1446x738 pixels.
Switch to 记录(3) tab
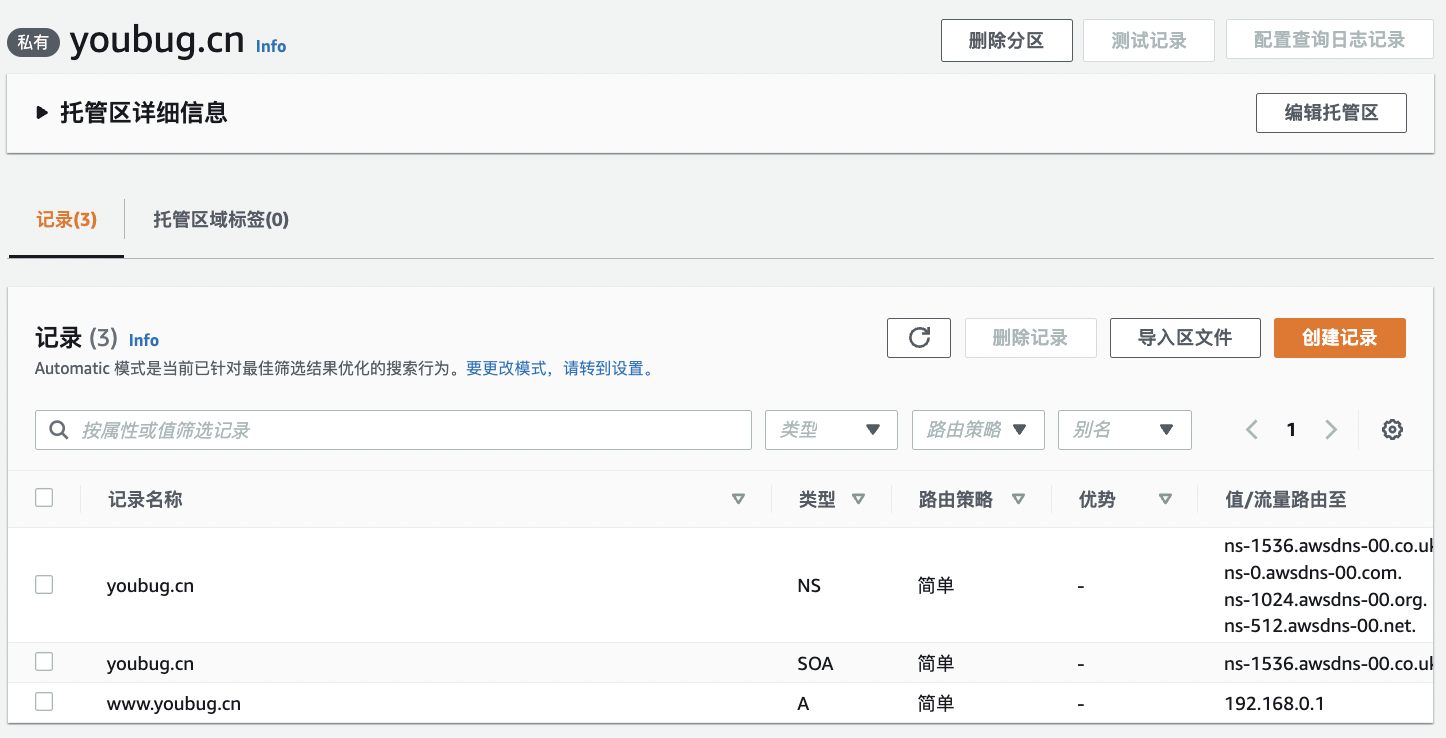point(67,220)
